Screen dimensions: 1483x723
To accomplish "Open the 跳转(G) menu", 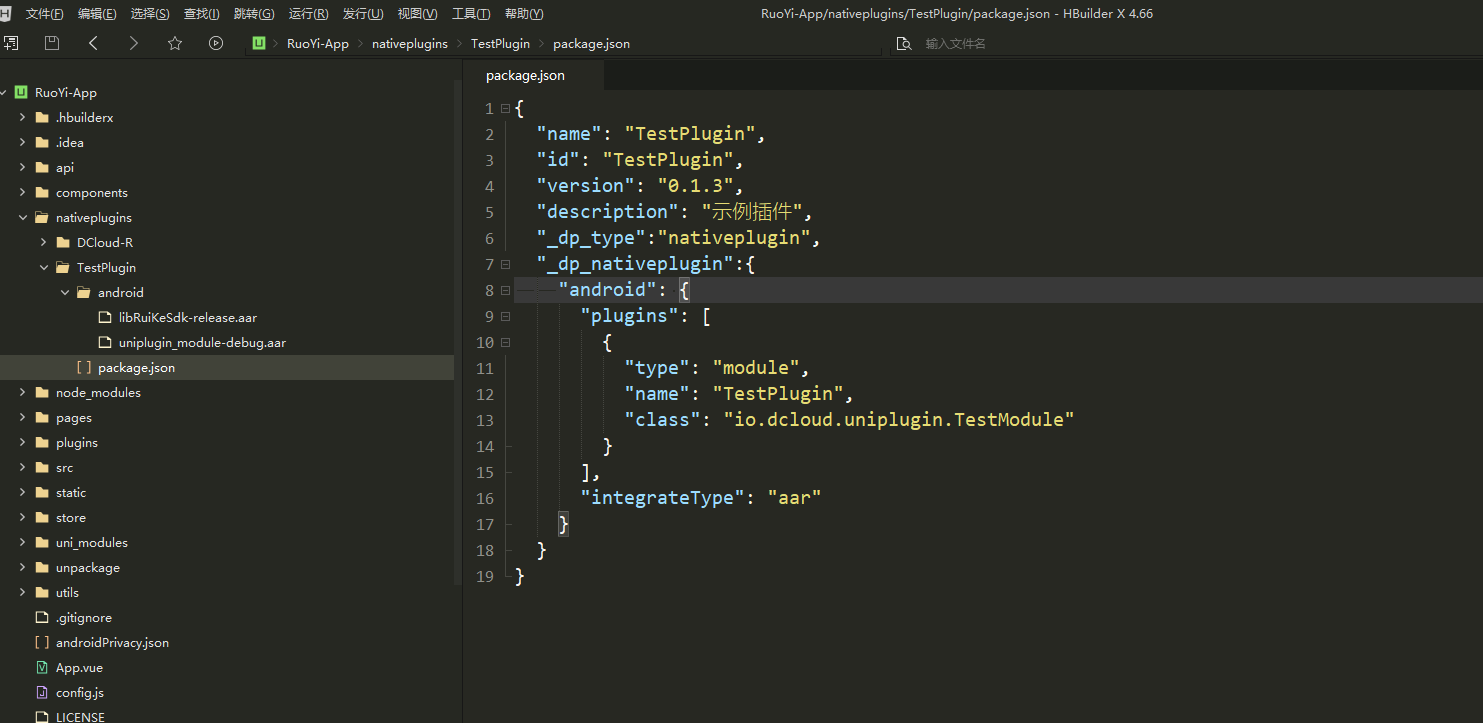I will [254, 14].
